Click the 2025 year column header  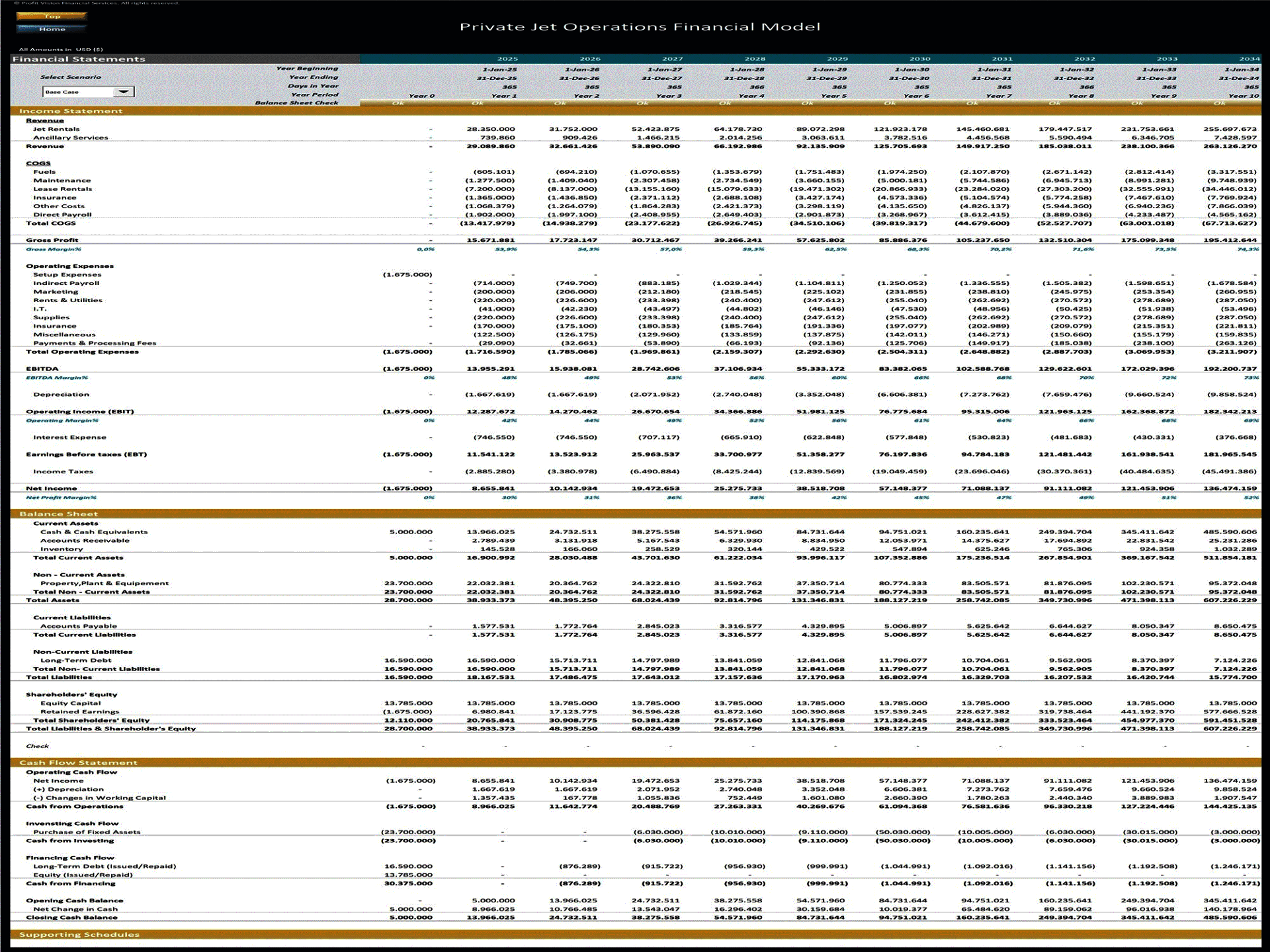pos(507,59)
